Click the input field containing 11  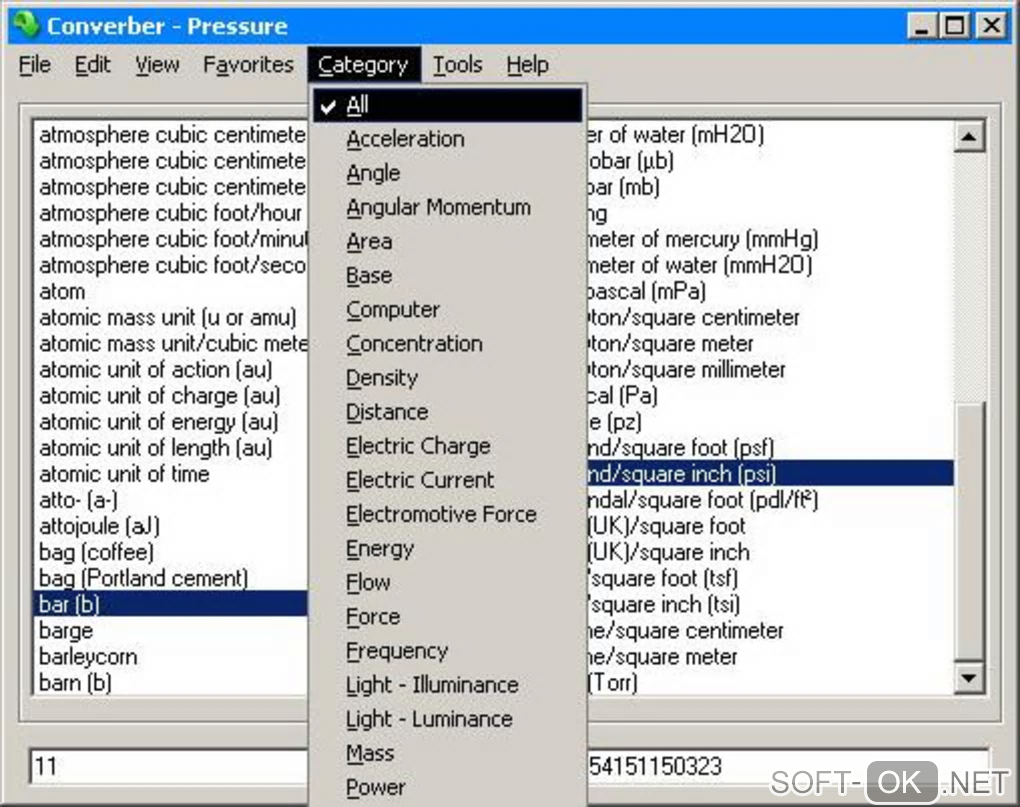point(169,766)
